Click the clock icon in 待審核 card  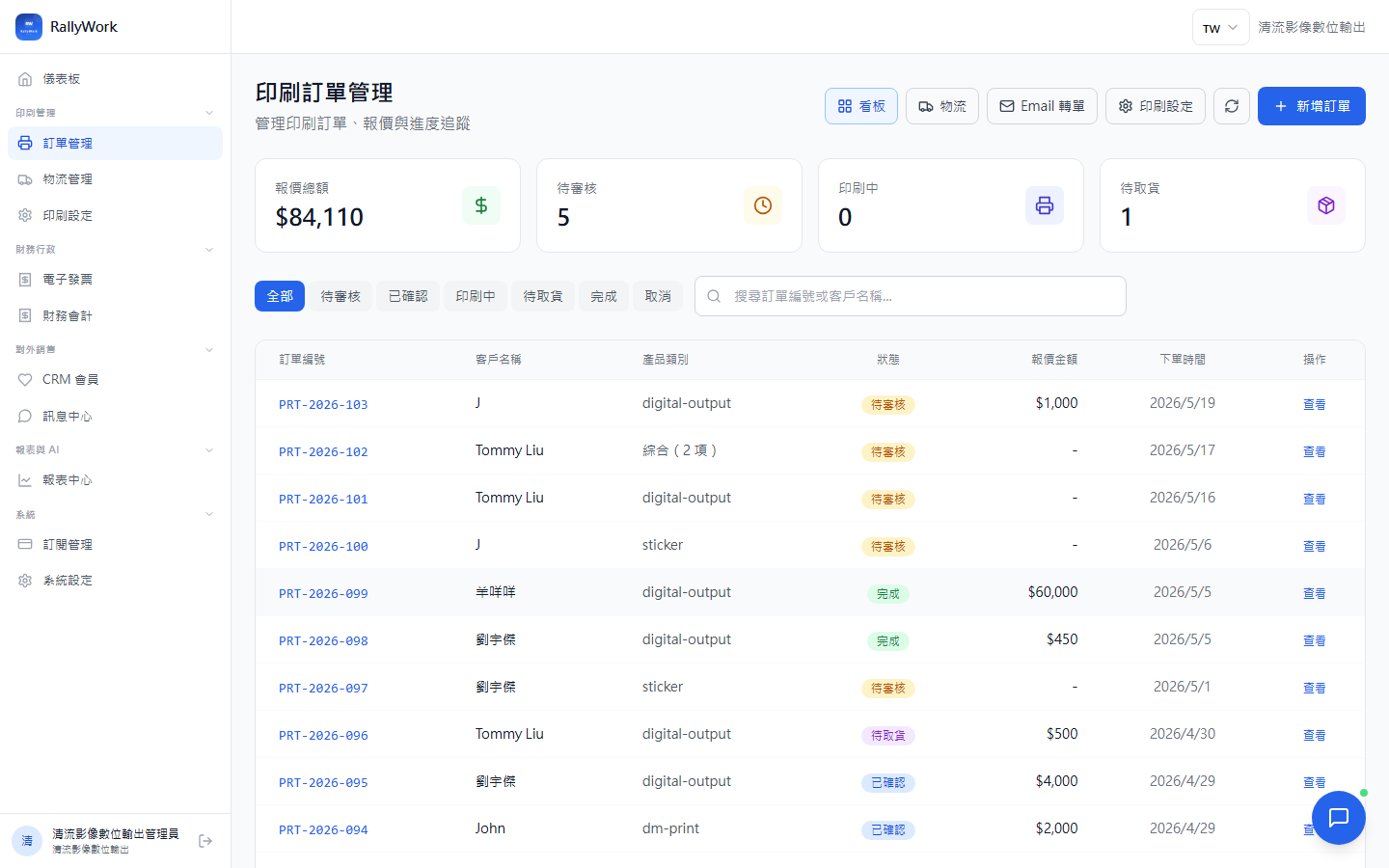click(x=763, y=205)
